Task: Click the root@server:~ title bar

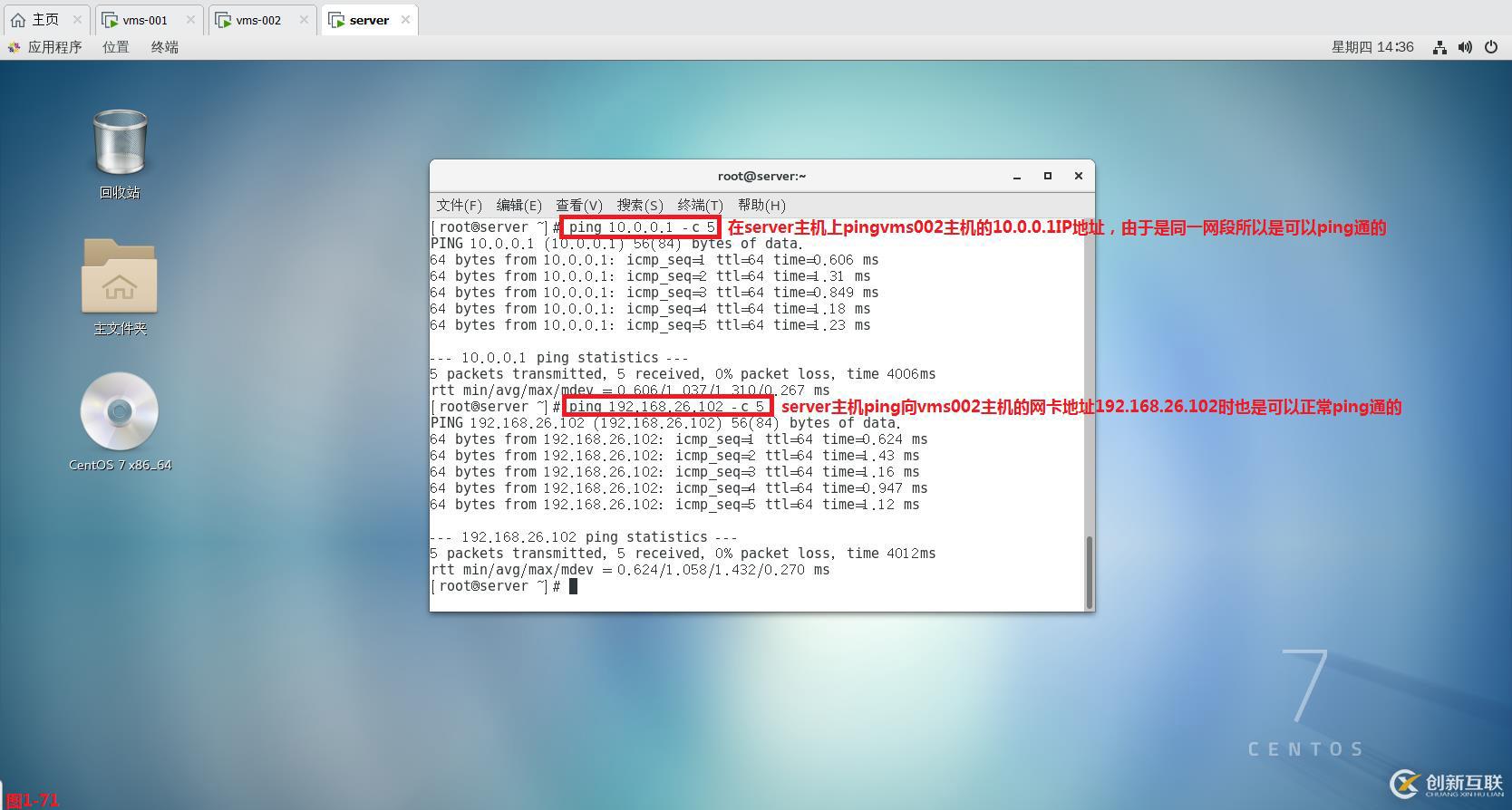Action: [761, 176]
